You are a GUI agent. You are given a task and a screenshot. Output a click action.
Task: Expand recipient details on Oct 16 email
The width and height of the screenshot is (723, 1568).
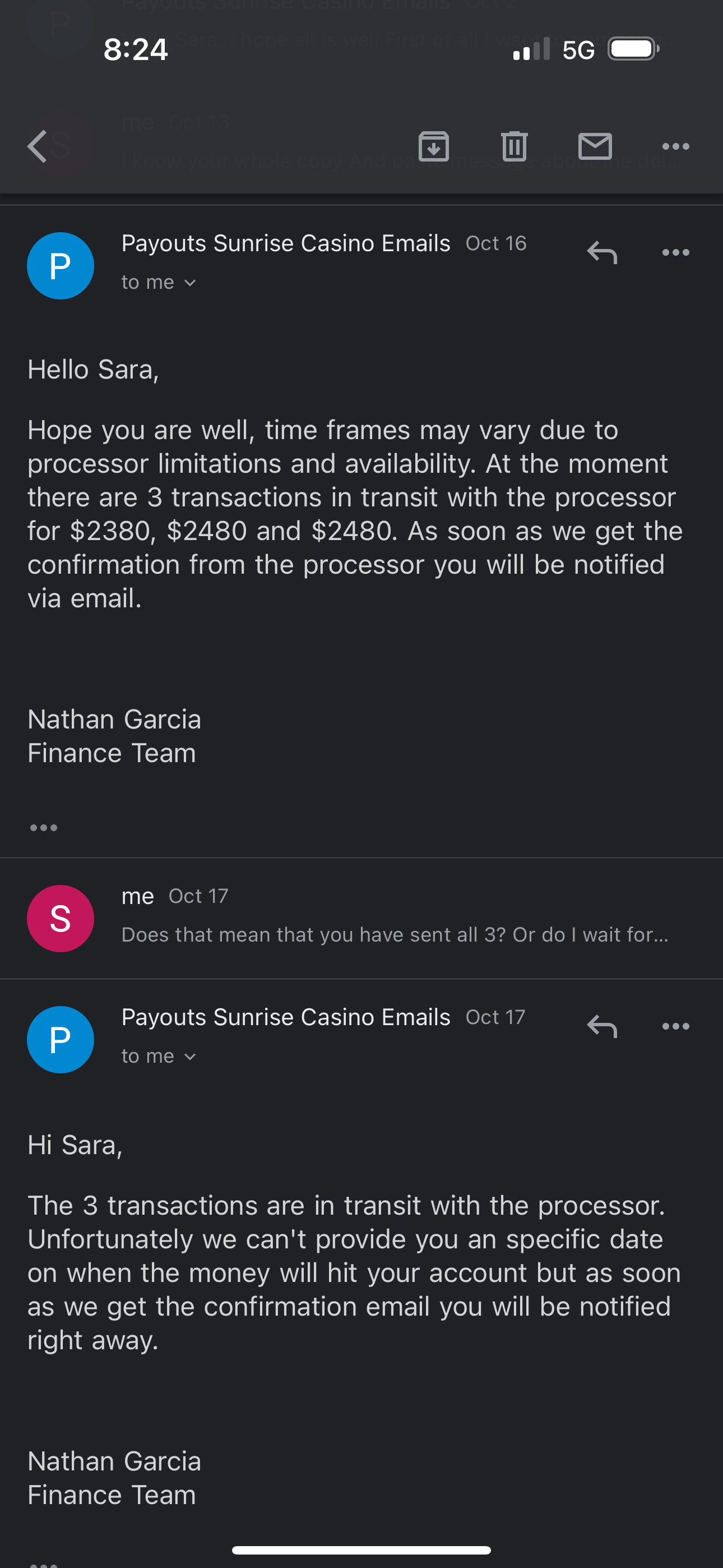pyautogui.click(x=158, y=283)
